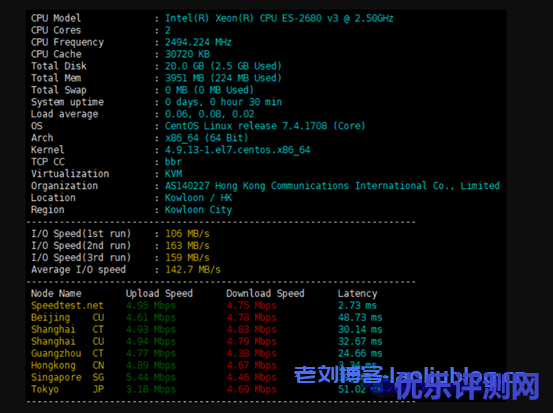The width and height of the screenshot is (553, 413).
Task: Select the KVM virtualization value
Action: click(x=174, y=174)
